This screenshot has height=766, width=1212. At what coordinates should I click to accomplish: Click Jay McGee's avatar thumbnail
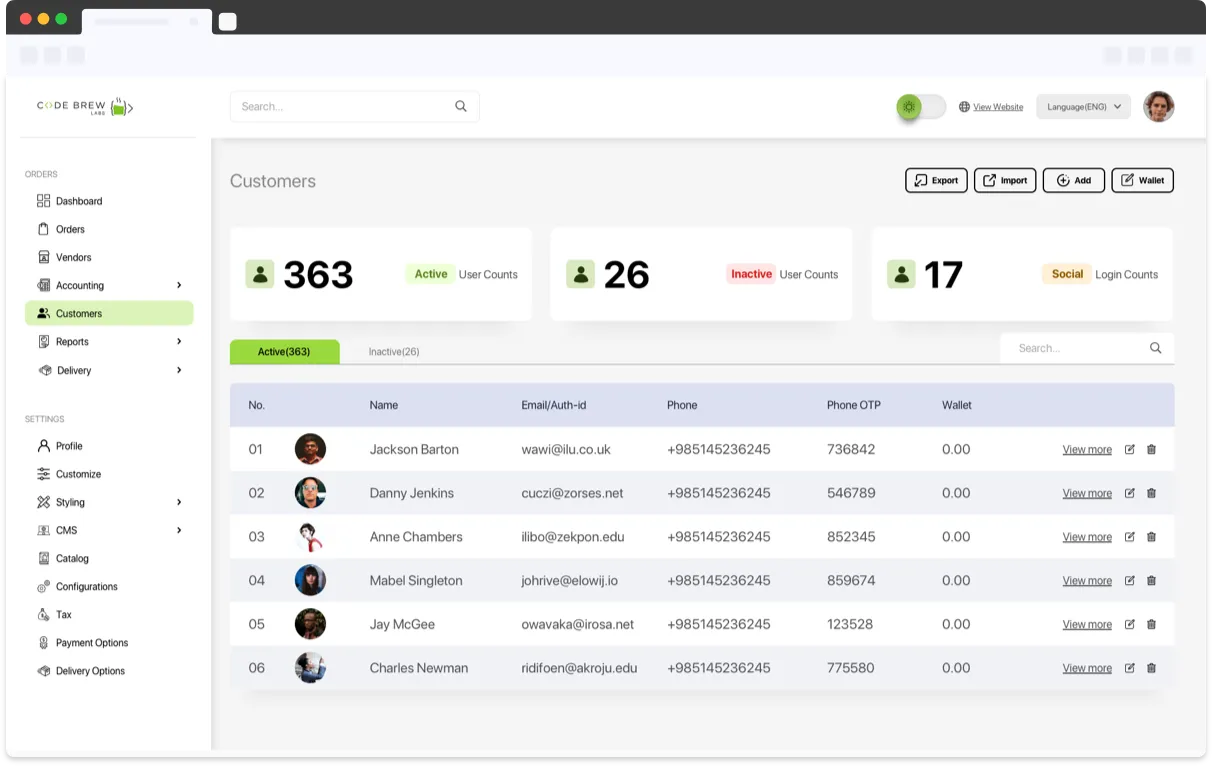click(310, 624)
